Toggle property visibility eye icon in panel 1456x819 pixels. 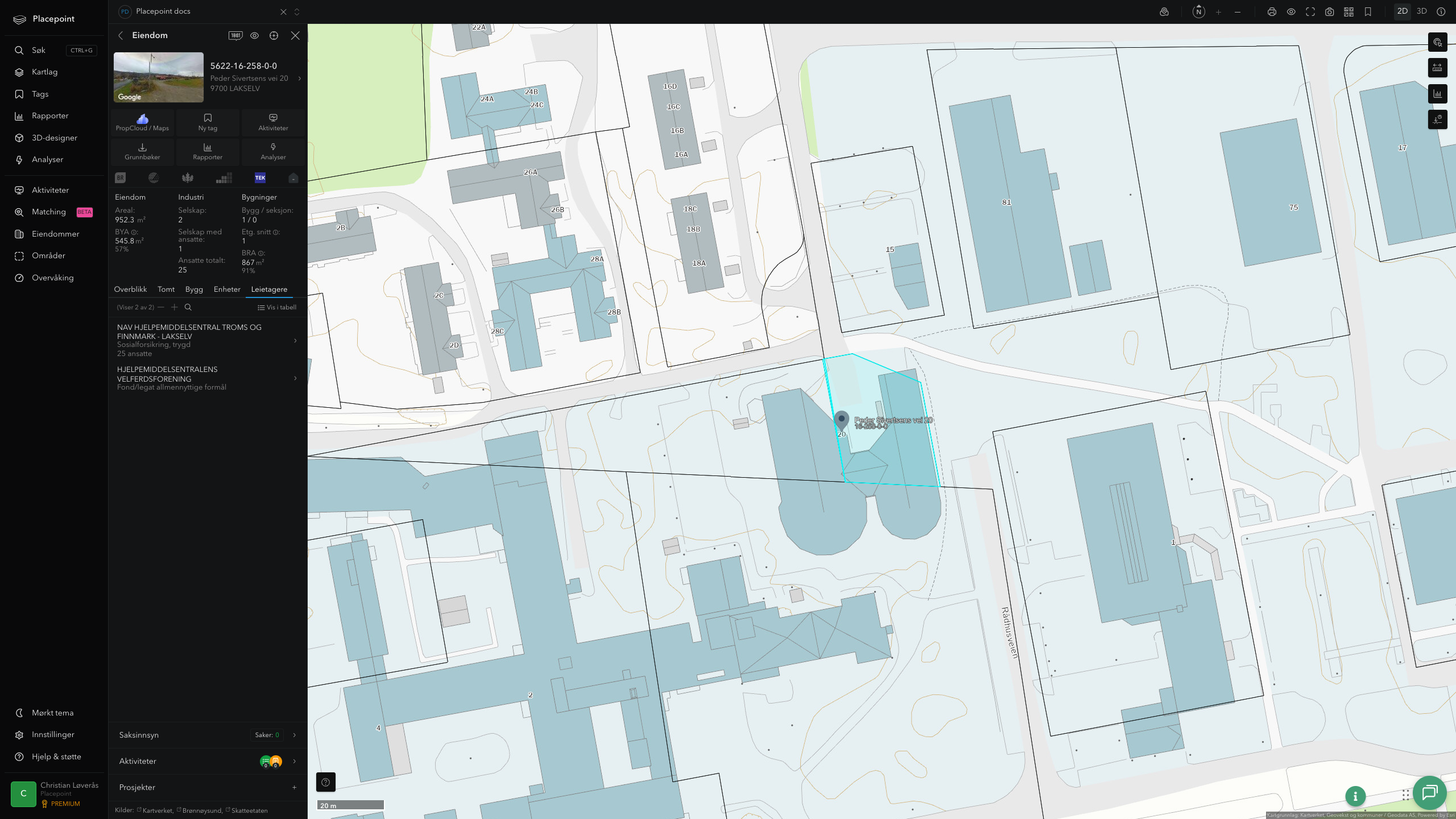tap(254, 35)
